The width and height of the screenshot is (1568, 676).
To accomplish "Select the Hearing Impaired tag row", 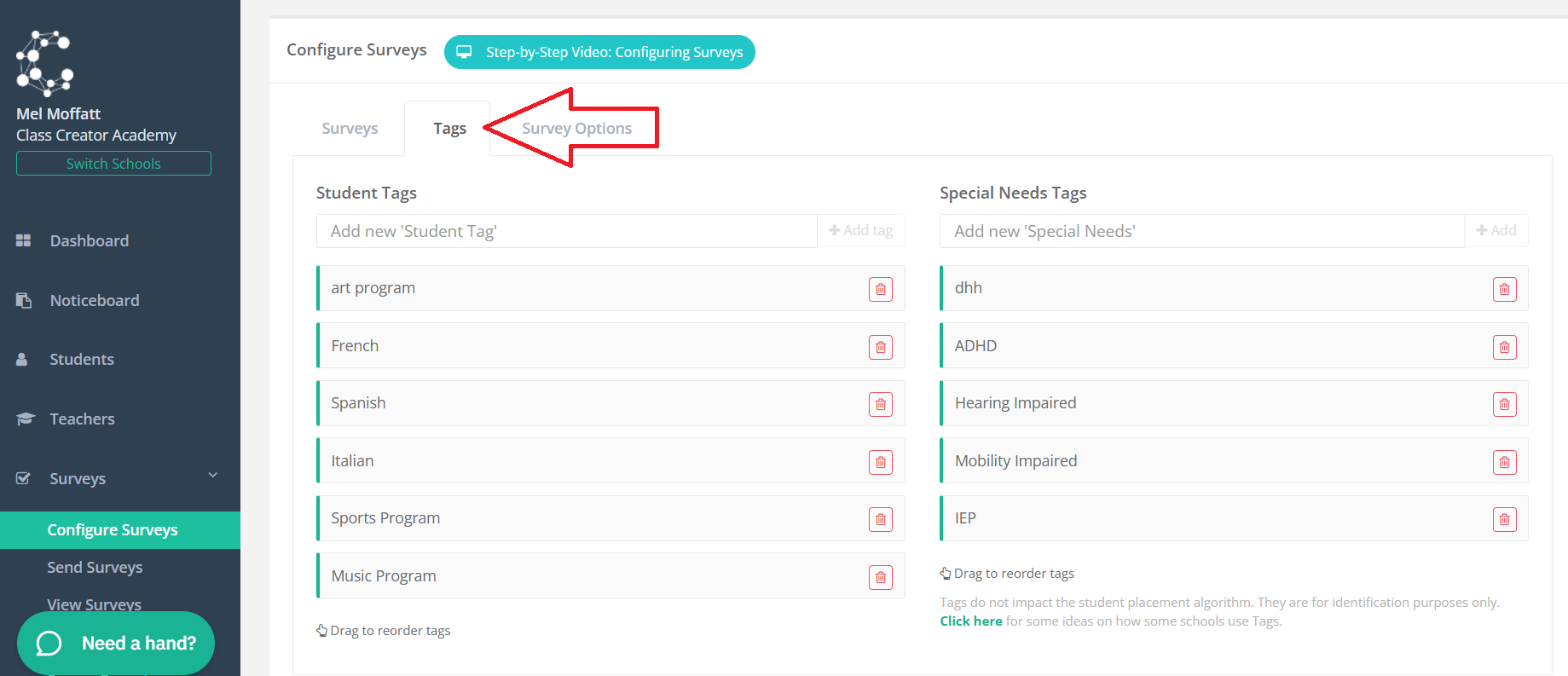I will coord(1234,403).
